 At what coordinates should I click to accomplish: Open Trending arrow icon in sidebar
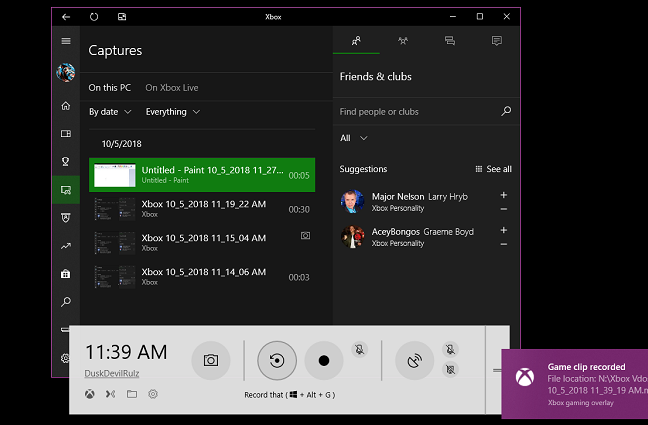pos(66,246)
